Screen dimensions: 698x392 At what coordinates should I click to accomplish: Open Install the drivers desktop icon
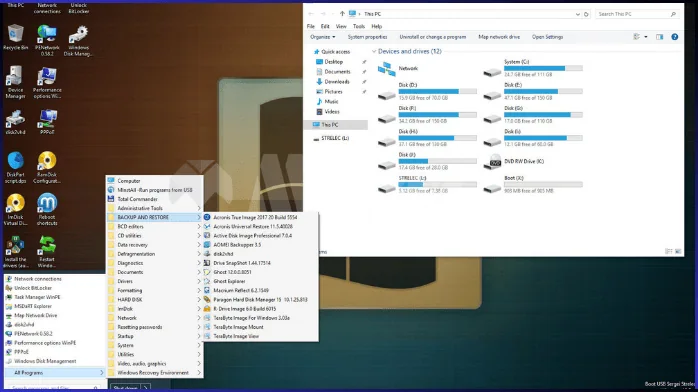[x=16, y=252]
